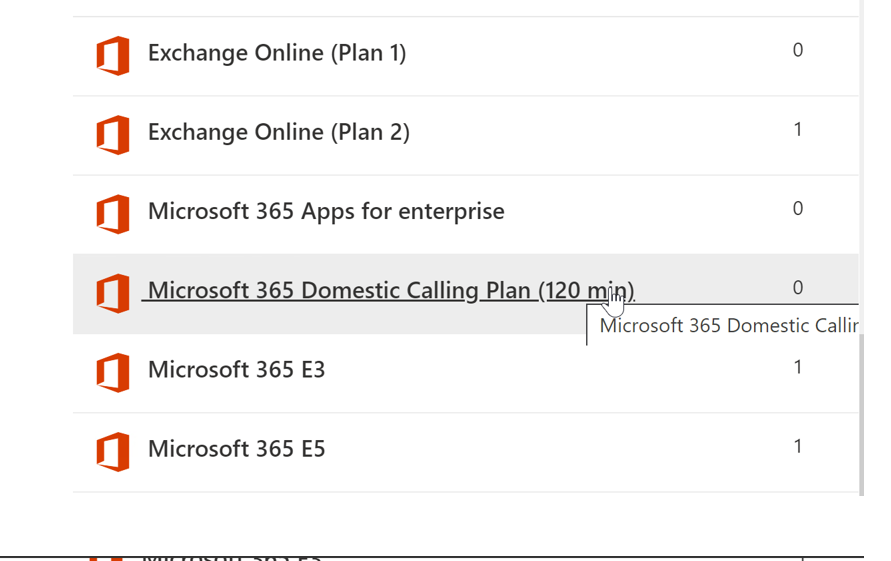
Task: Click the Office icon beside Exchange Online (Plan 1)
Action: (x=113, y=54)
